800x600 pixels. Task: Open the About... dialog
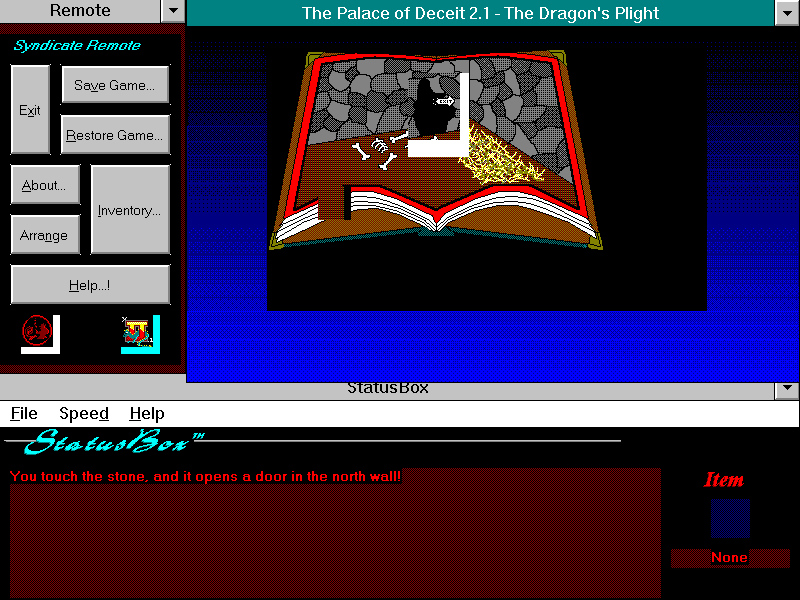click(x=45, y=185)
